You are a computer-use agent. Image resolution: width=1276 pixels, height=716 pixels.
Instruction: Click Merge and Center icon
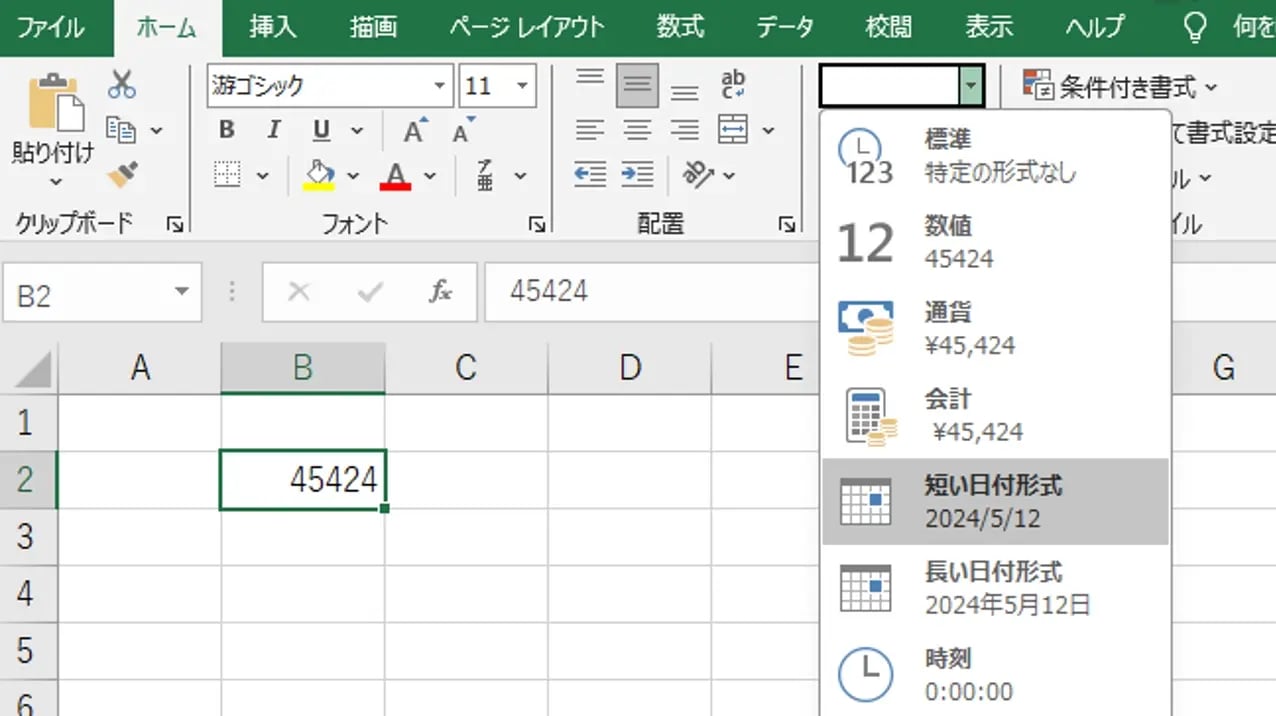734,130
